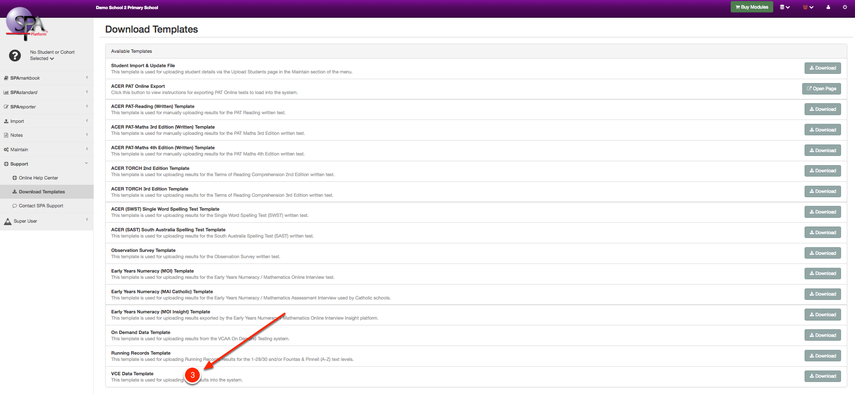Download the VCE Data Template
The image size is (855, 394).
click(x=823, y=376)
